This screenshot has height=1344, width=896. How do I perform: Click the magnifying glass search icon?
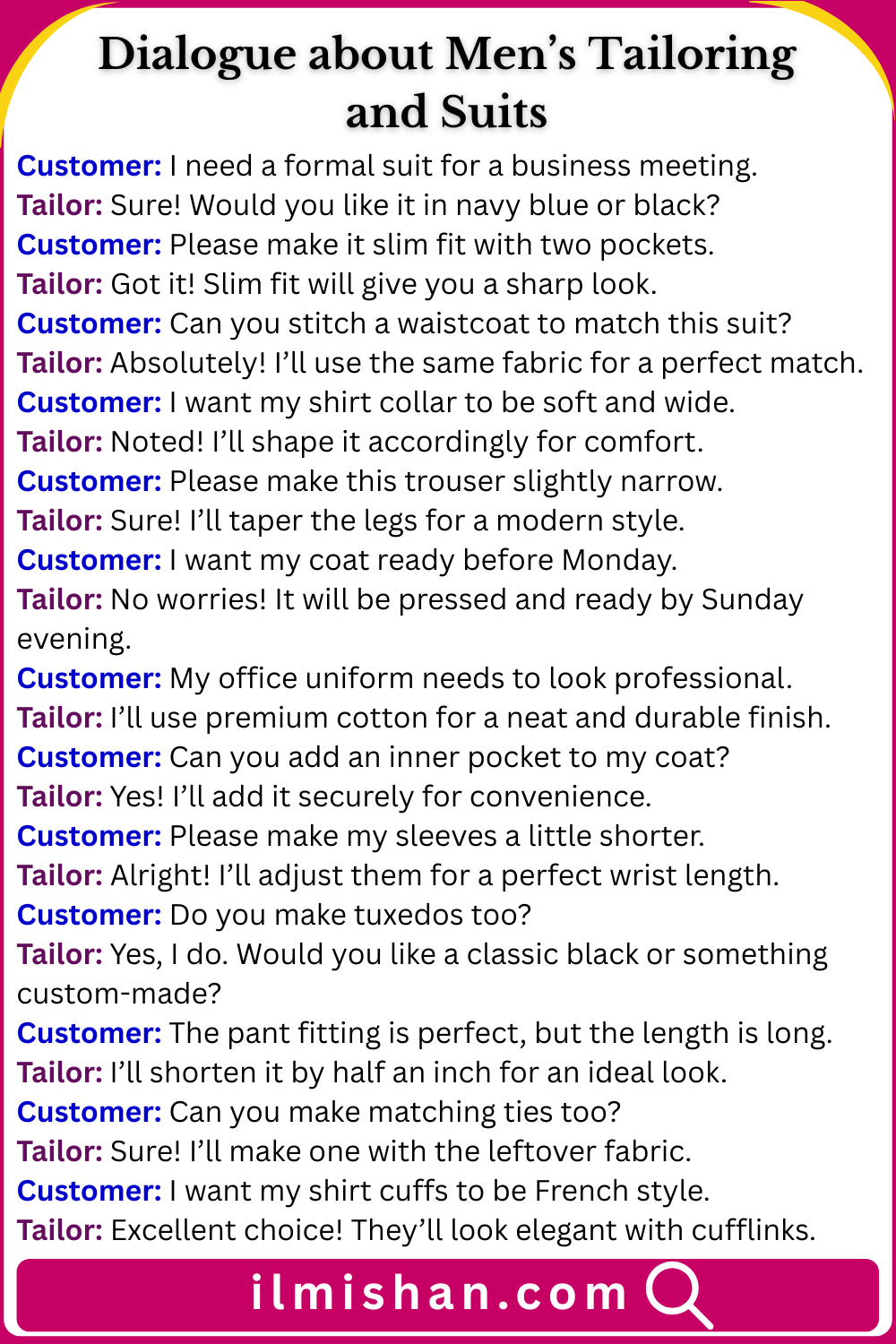[x=678, y=1294]
